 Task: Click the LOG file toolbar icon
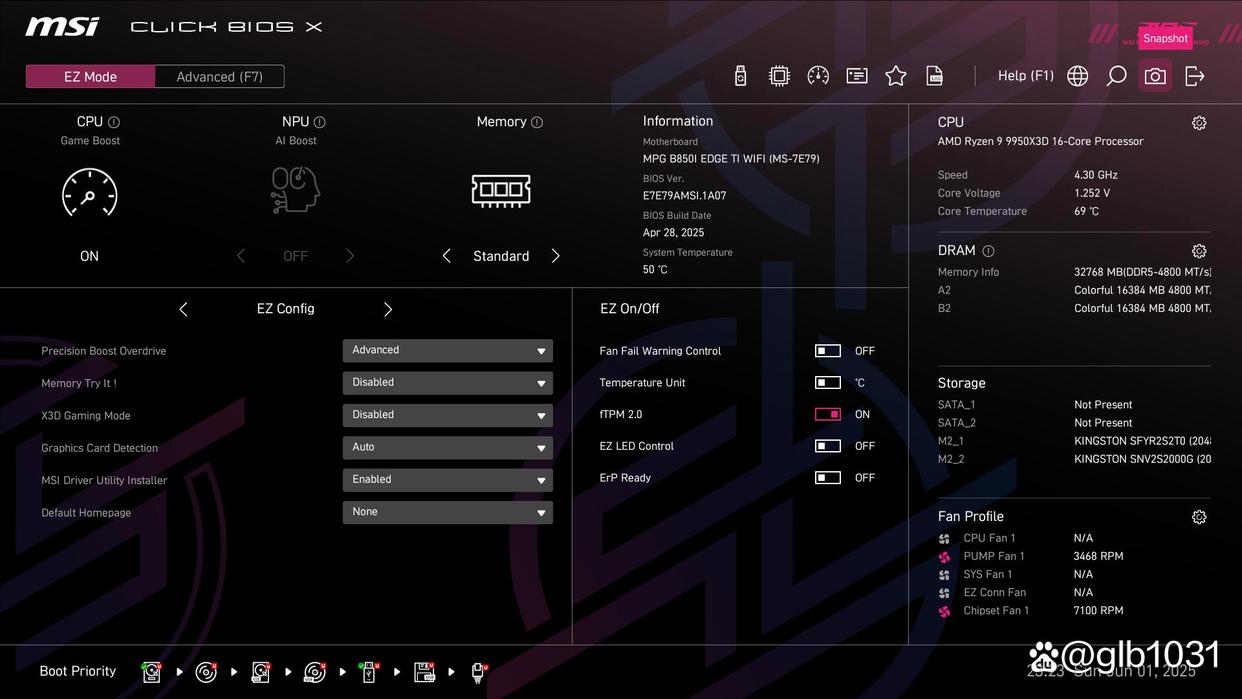(935, 76)
